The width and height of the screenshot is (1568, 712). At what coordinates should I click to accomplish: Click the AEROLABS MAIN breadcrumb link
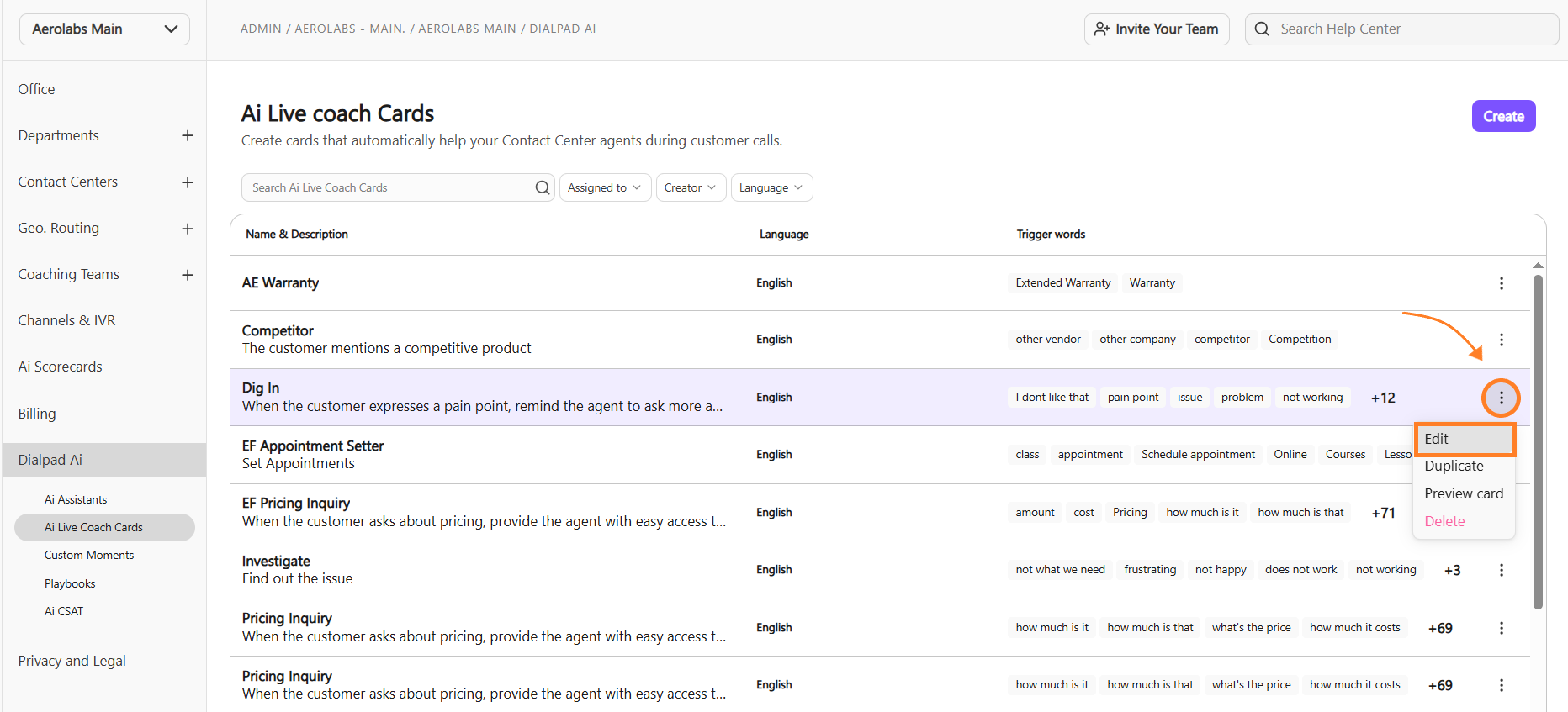(467, 29)
